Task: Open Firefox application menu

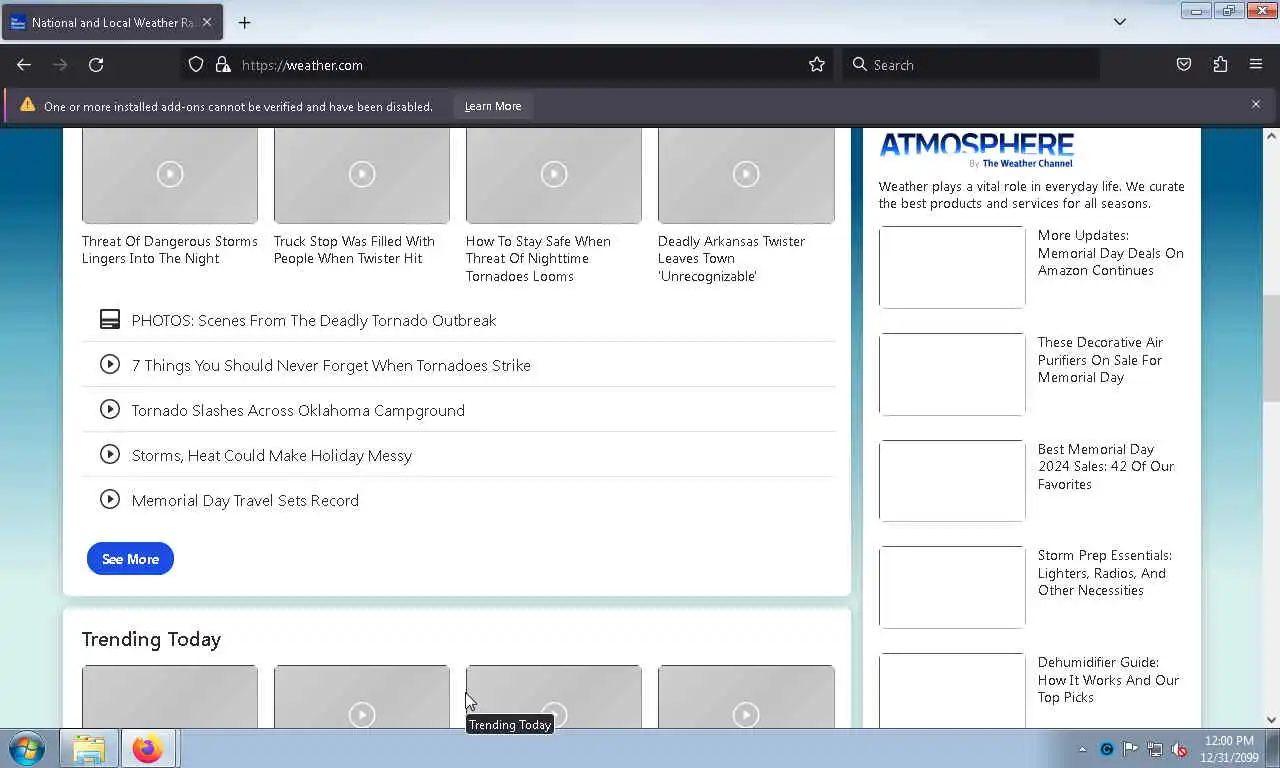Action: click(1256, 65)
